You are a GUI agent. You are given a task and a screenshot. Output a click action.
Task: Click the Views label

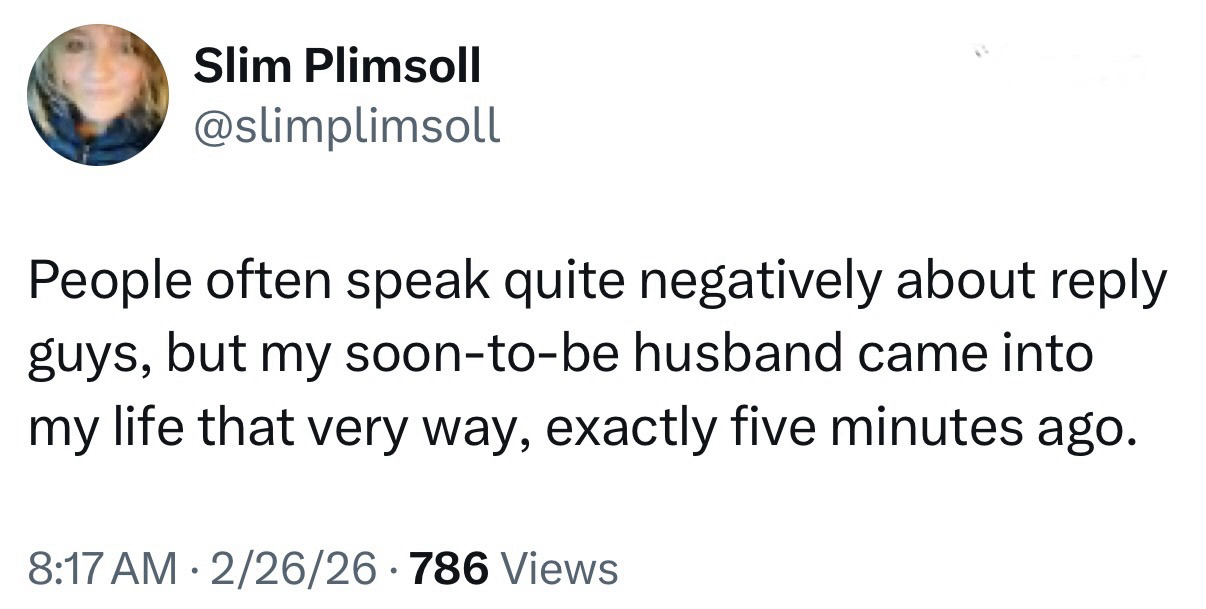(x=558, y=568)
